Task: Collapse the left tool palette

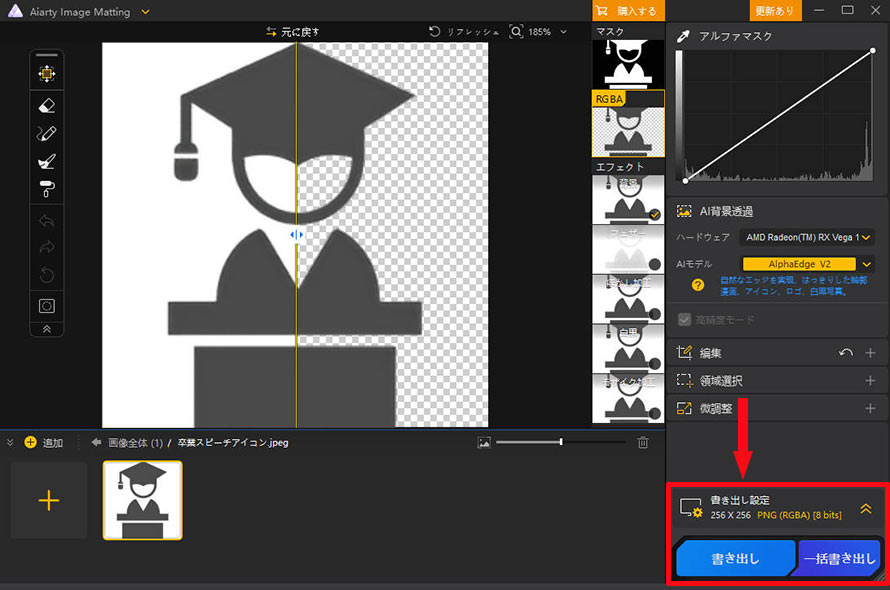Action: click(x=47, y=329)
